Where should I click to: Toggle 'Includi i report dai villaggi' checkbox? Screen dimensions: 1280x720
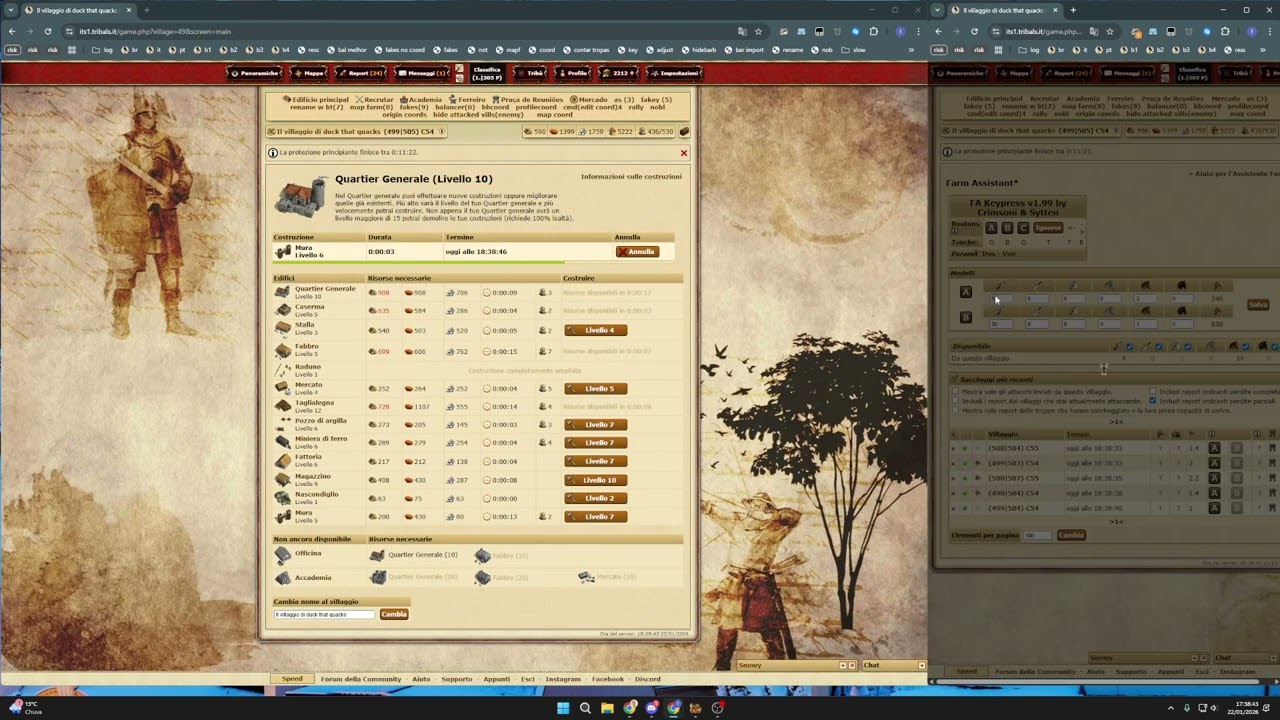click(955, 401)
